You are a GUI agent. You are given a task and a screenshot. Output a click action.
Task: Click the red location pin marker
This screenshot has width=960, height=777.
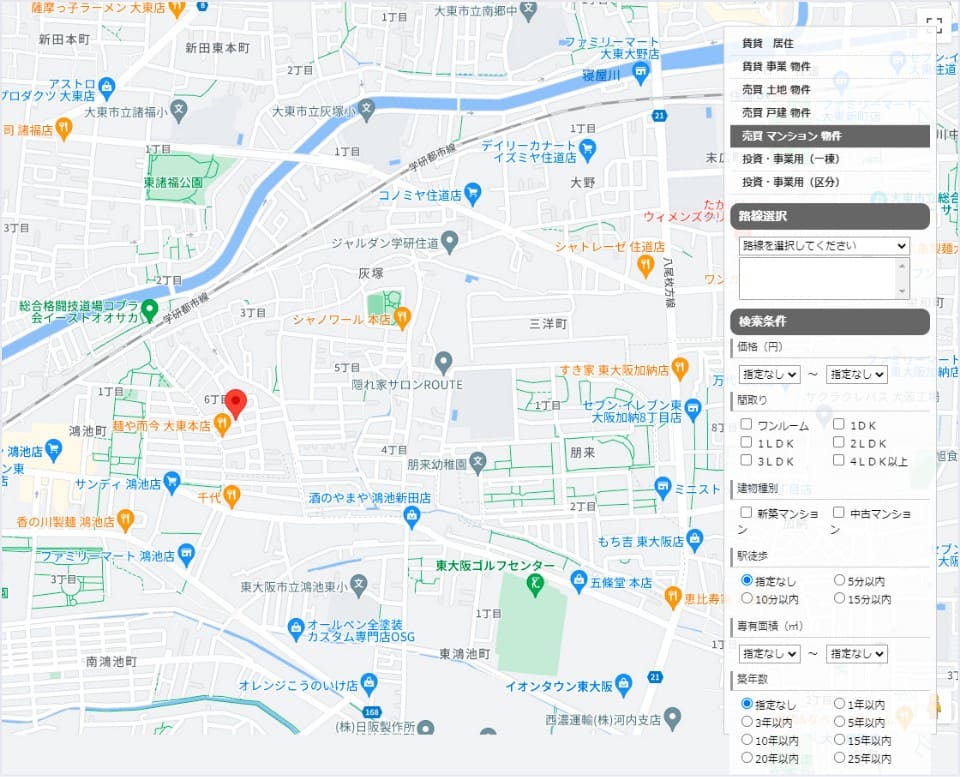pos(236,404)
